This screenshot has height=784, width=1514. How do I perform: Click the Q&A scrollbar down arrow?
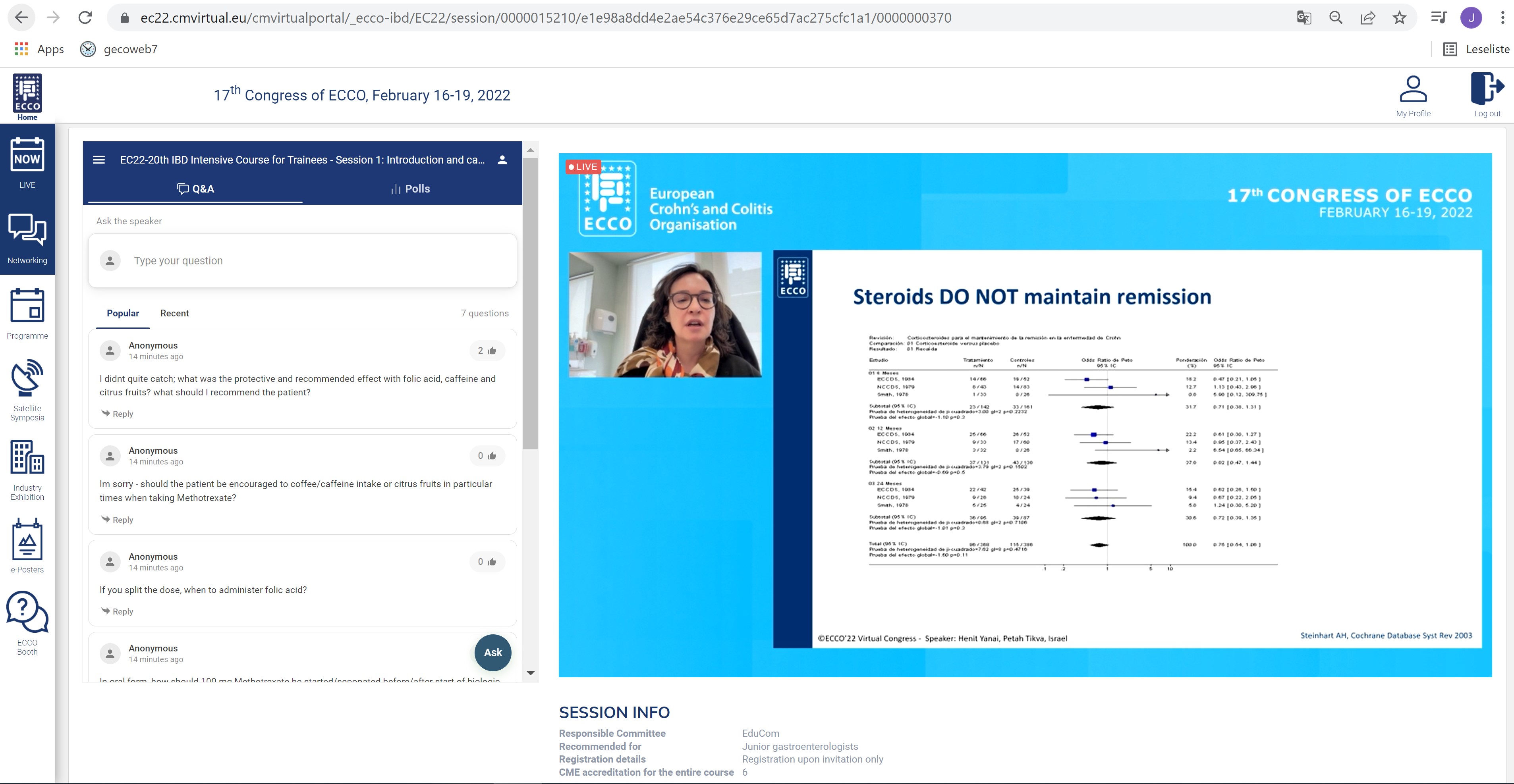(530, 673)
